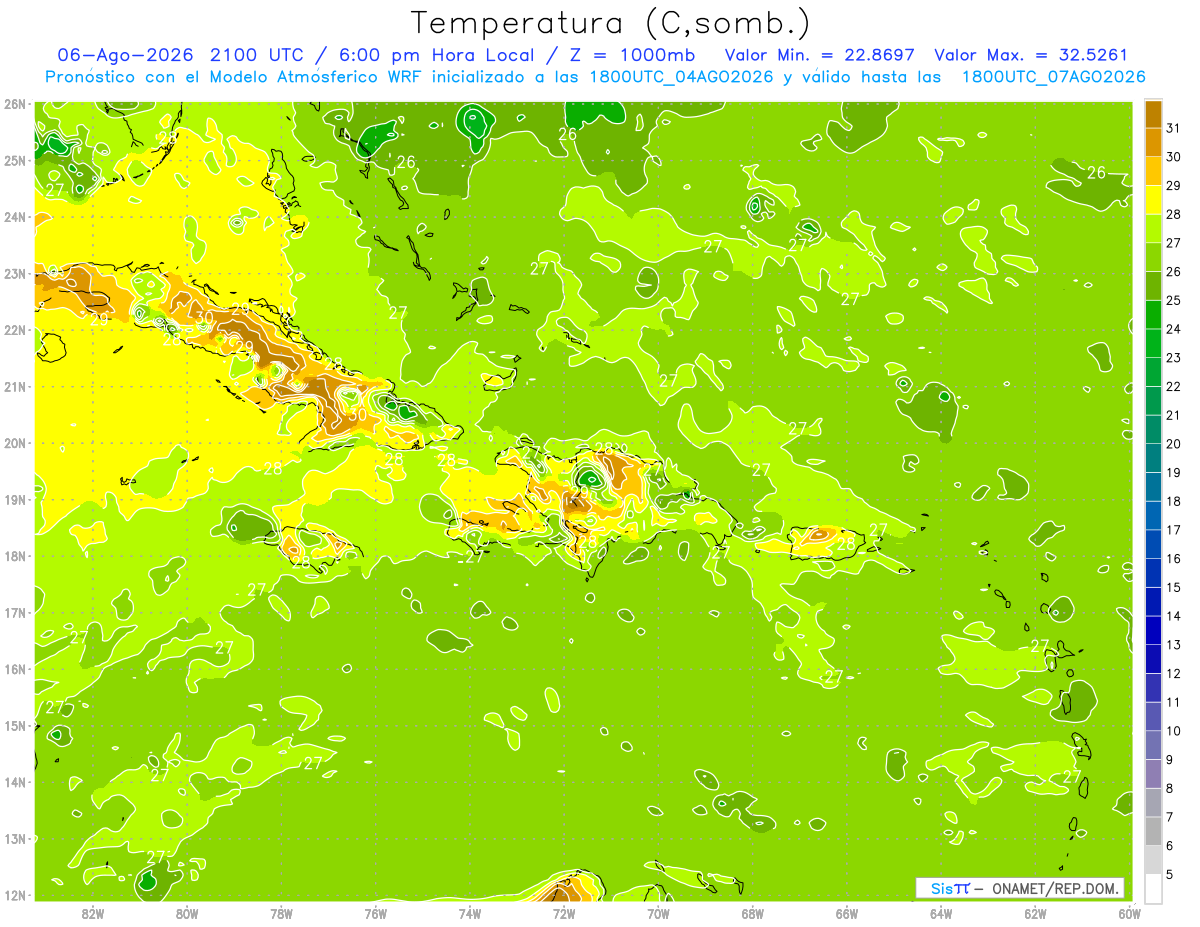Click the color scale label '7'
Image resolution: width=1200 pixels, height=927 pixels.
point(1170,817)
